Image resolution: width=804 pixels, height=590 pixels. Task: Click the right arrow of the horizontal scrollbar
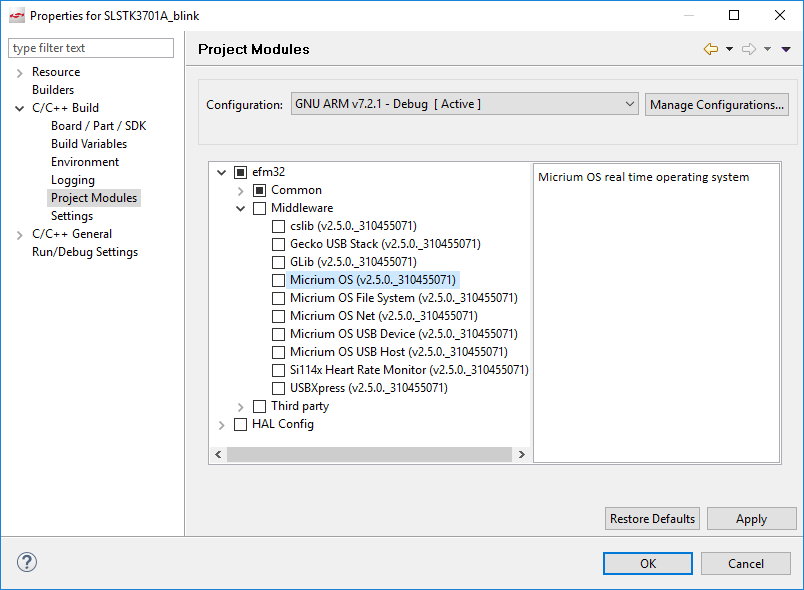pos(522,453)
